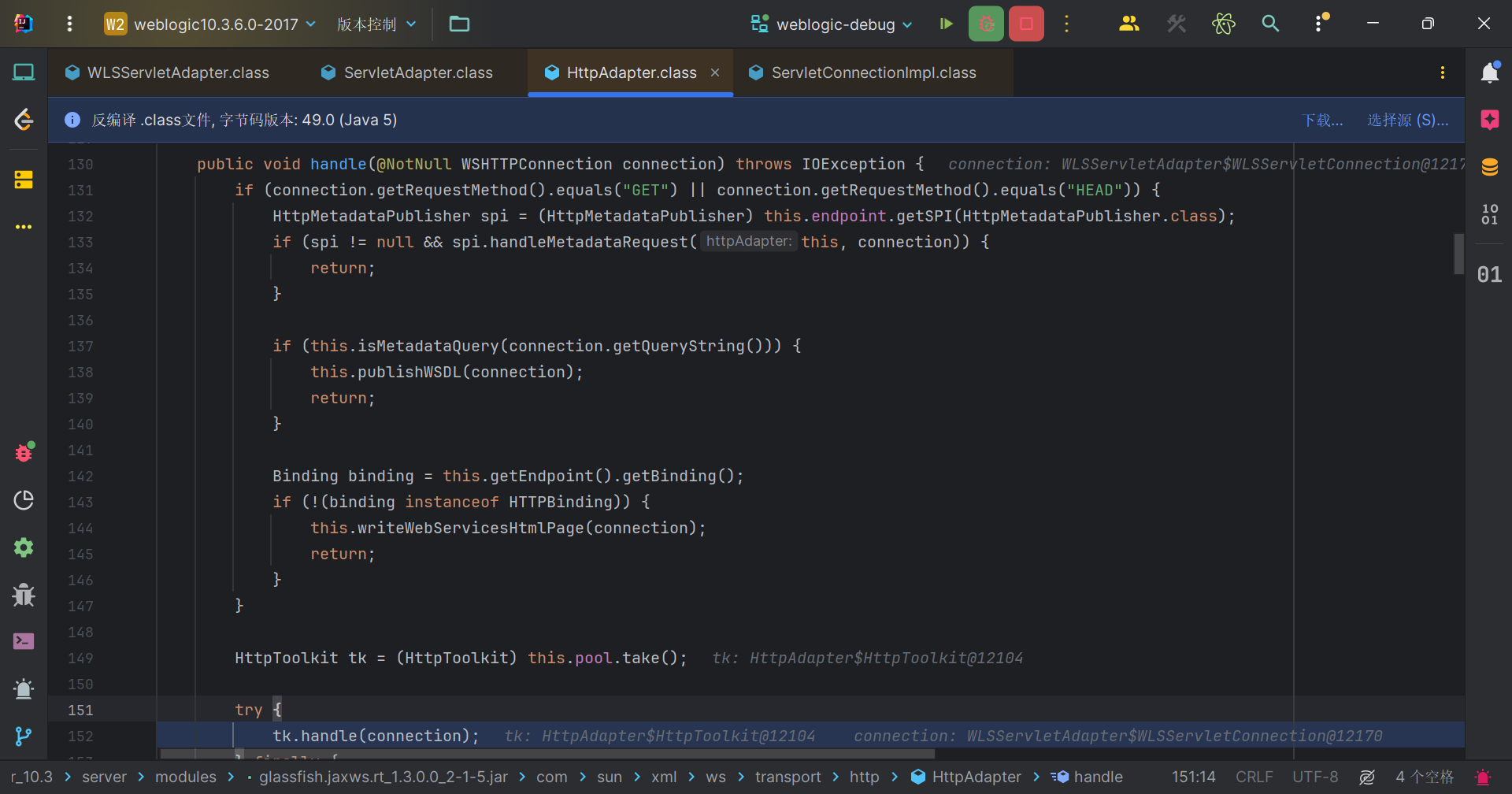The width and height of the screenshot is (1512, 794).
Task: Open the weblogic-debug run configuration dropdown
Action: click(832, 24)
